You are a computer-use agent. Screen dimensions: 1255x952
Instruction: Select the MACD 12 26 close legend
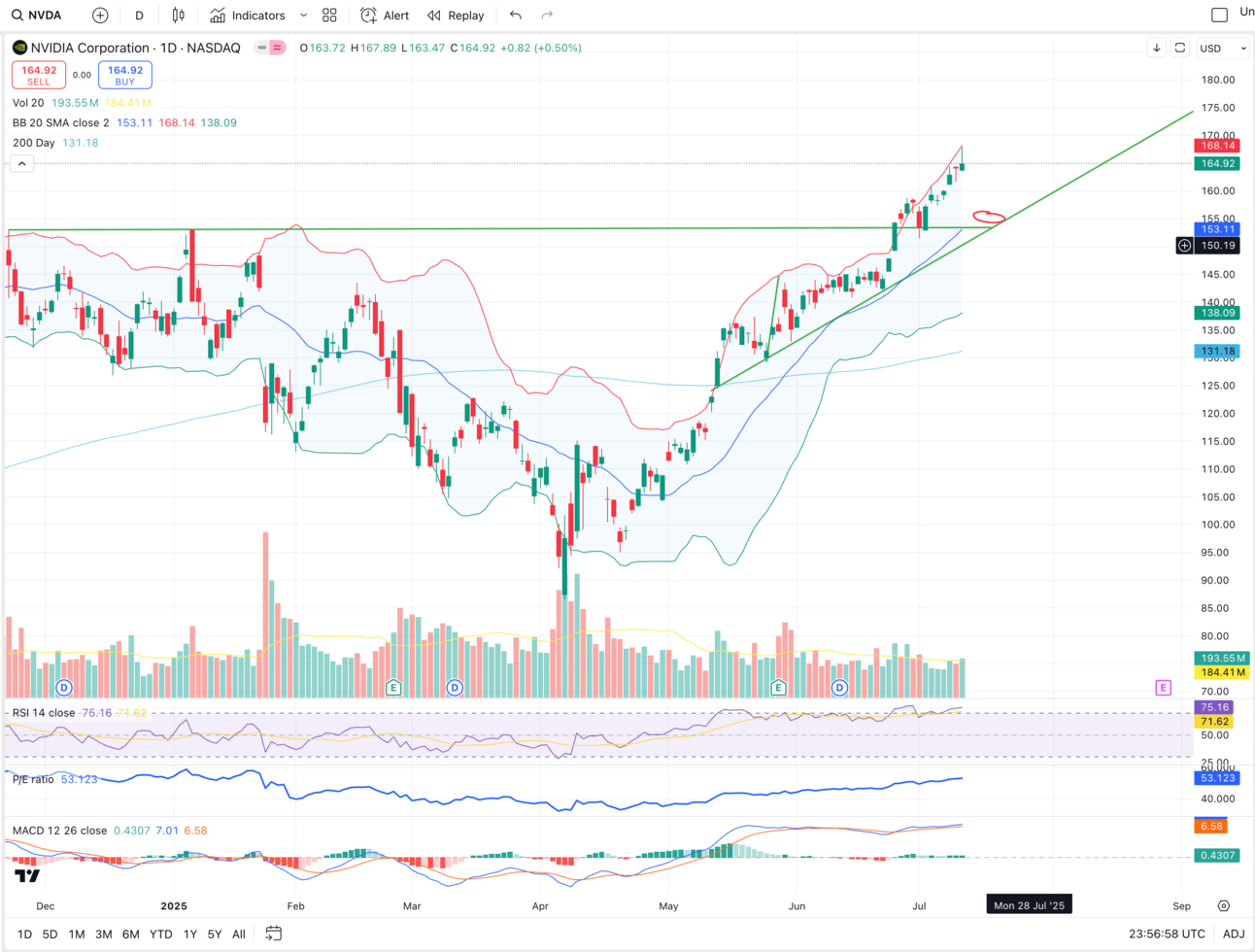tap(59, 831)
